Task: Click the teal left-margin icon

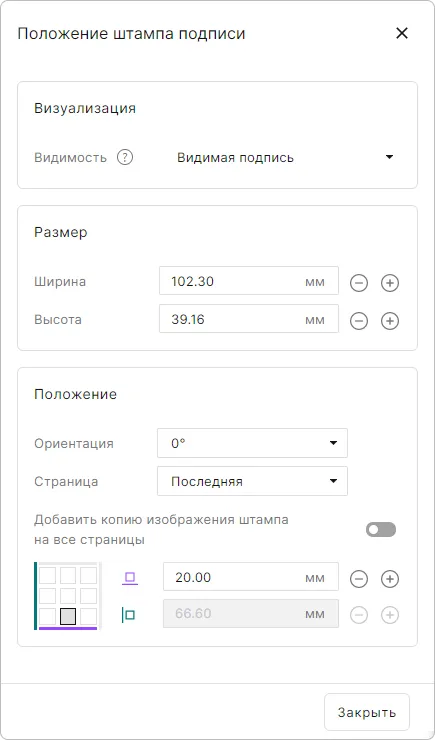Action: (128, 615)
